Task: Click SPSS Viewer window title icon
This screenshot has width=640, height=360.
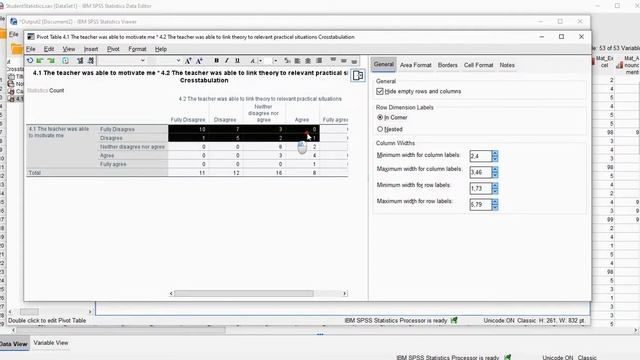Action: point(14,22)
